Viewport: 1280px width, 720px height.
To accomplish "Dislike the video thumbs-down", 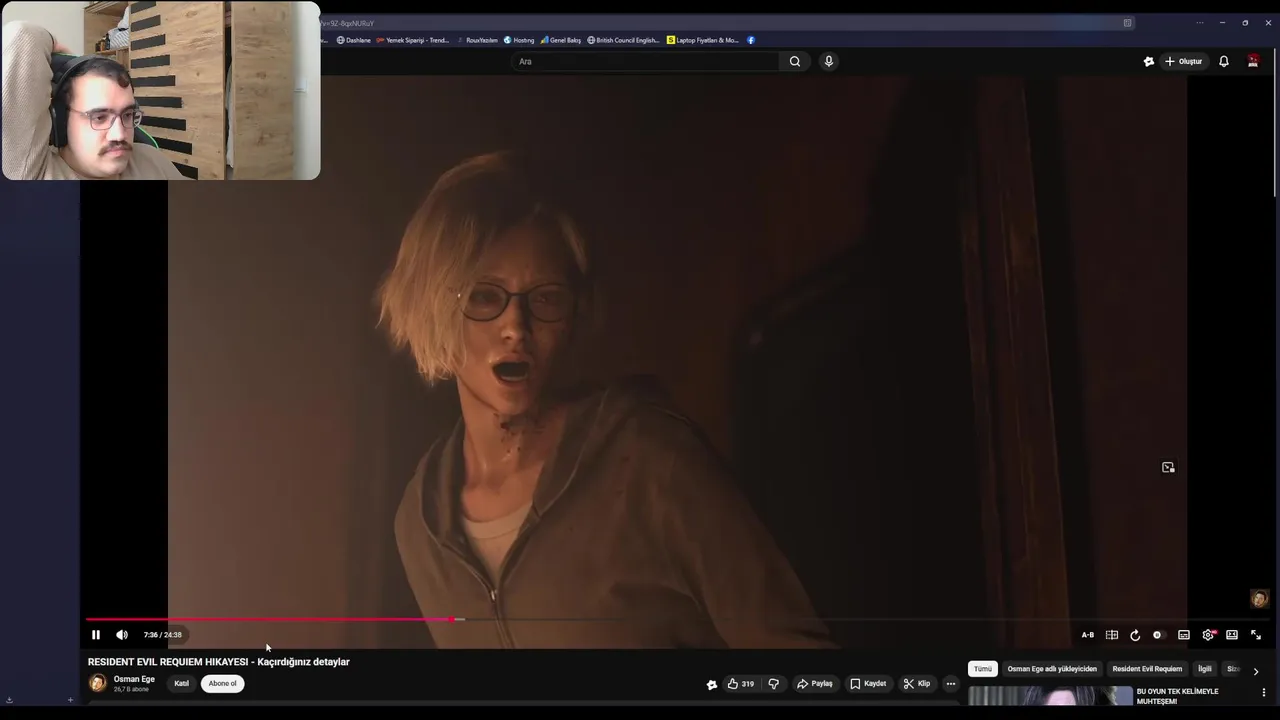I will [773, 684].
